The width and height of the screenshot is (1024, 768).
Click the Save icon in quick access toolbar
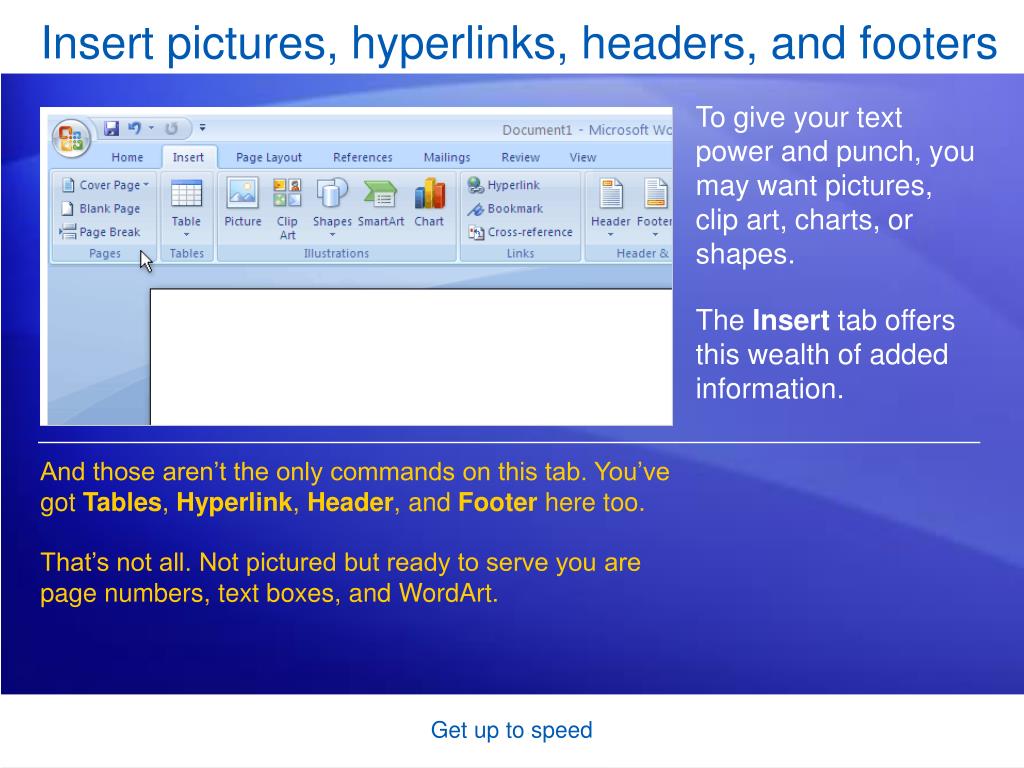(112, 128)
